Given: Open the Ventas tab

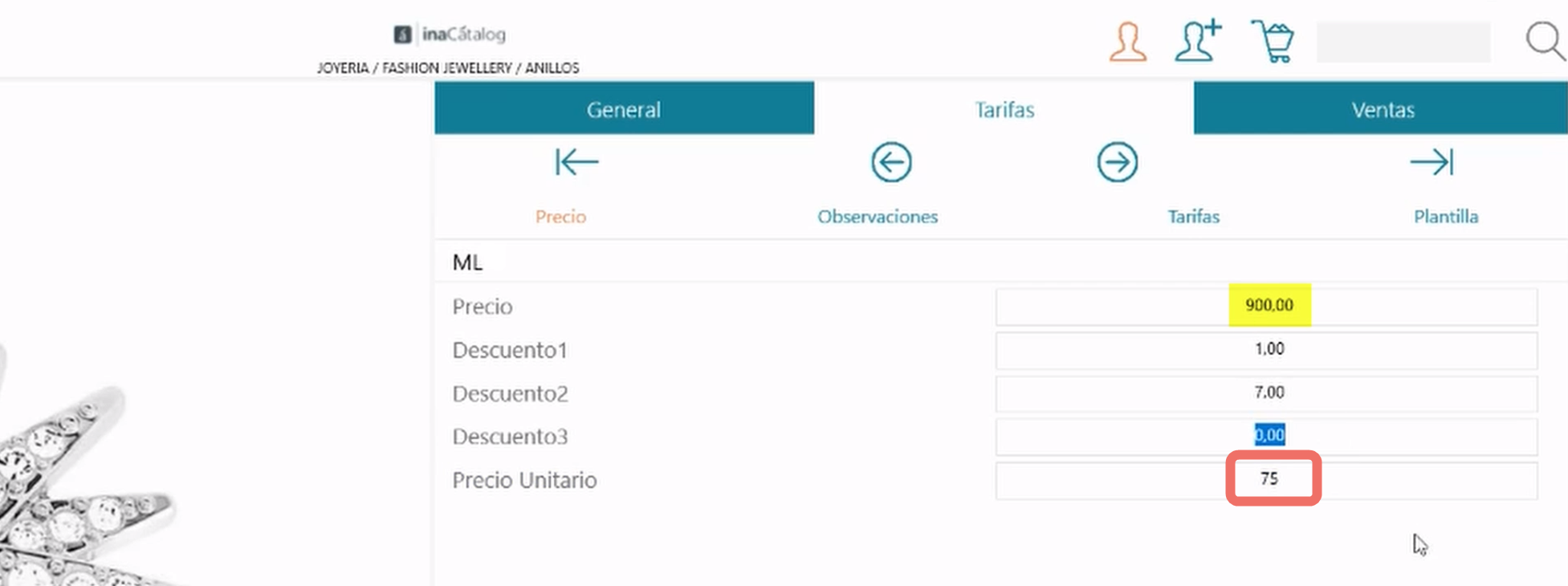Looking at the screenshot, I should (x=1382, y=108).
